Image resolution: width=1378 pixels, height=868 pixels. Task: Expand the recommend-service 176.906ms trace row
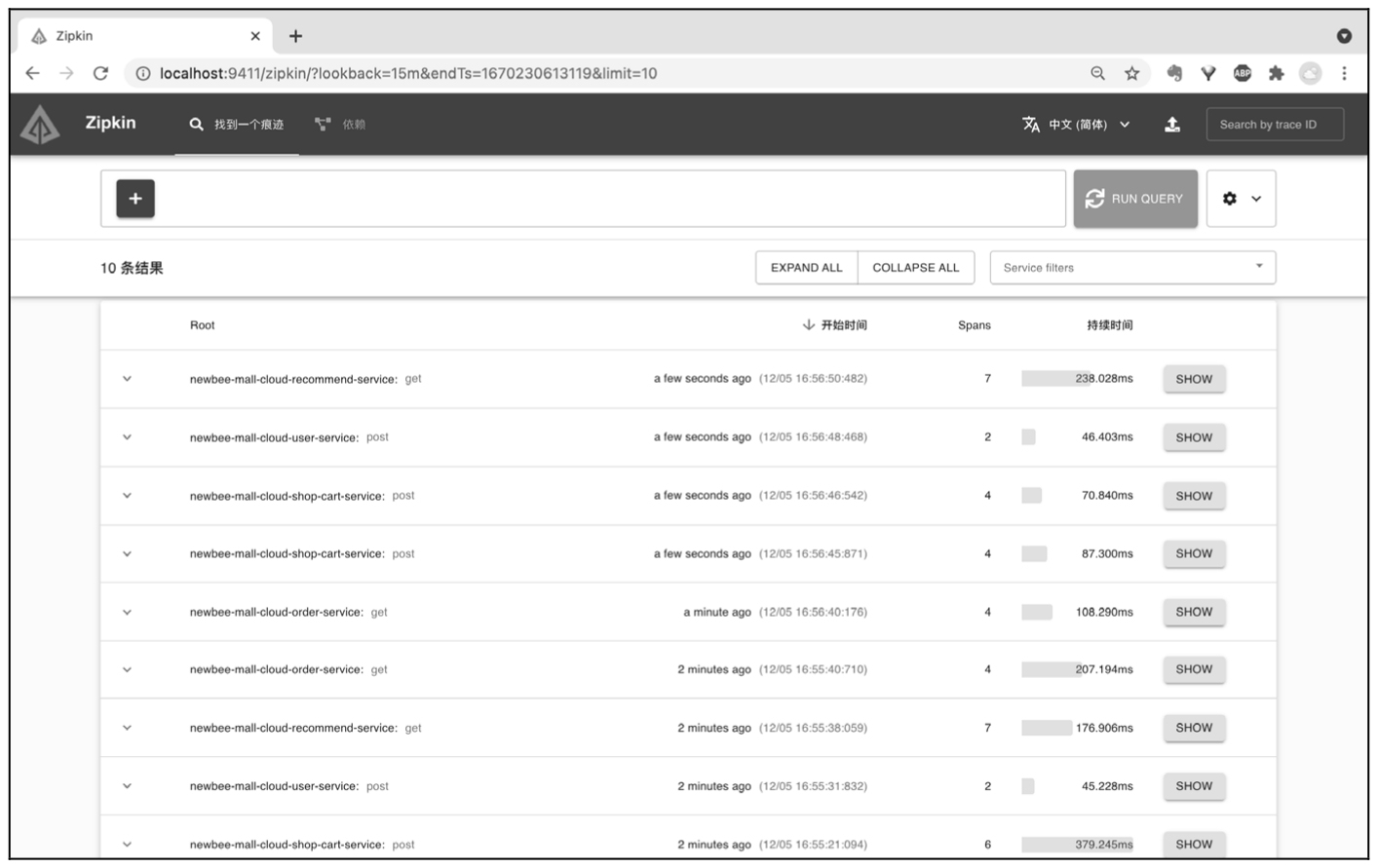tap(127, 728)
